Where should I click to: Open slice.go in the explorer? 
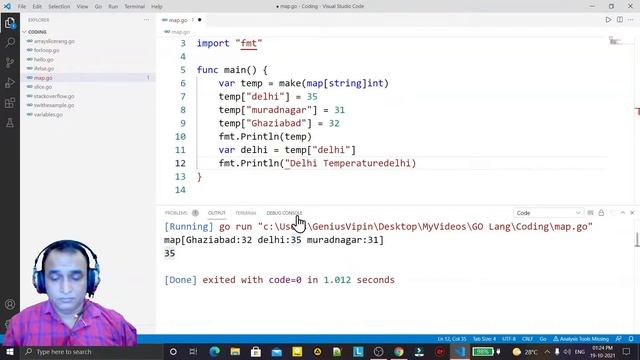pyautogui.click(x=42, y=87)
